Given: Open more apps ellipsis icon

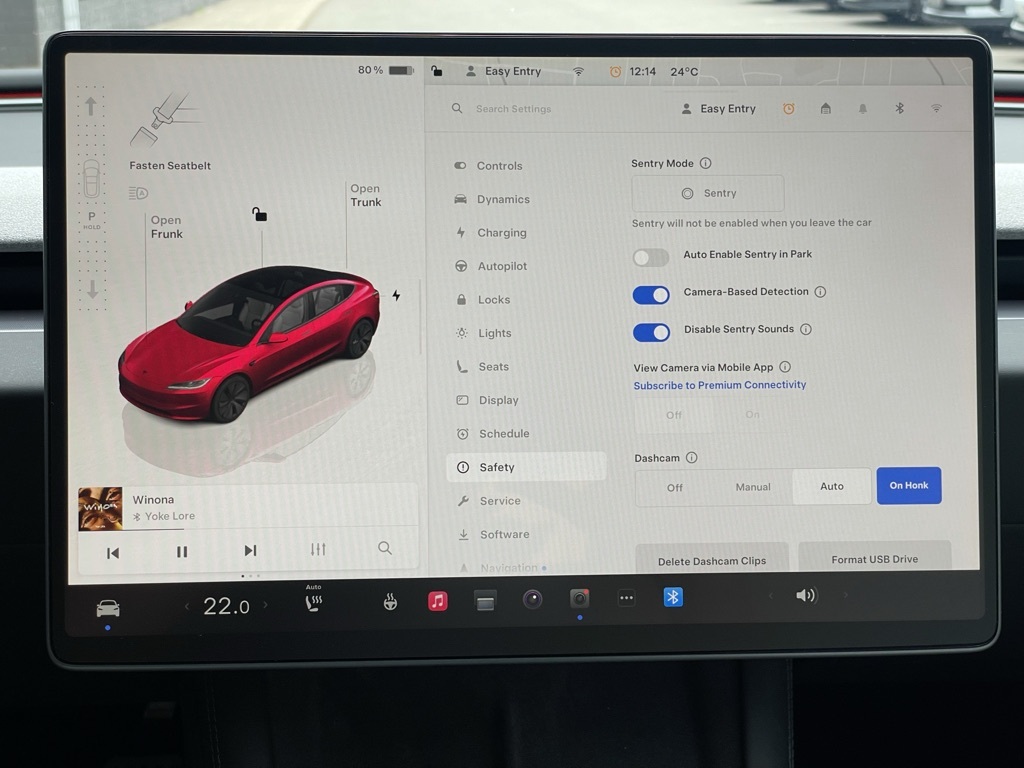Looking at the screenshot, I should click(626, 598).
